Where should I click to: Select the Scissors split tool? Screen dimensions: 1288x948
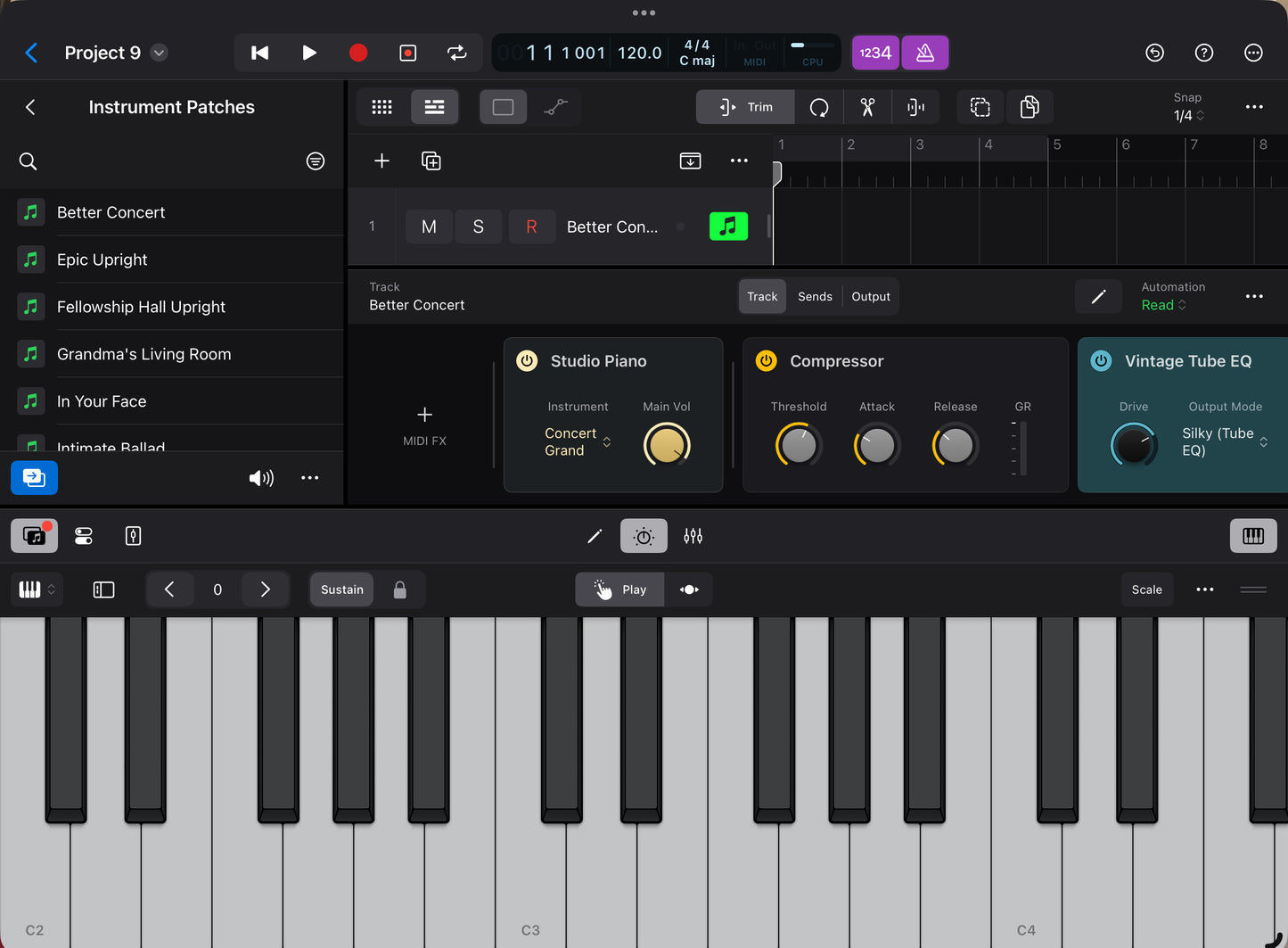click(867, 107)
